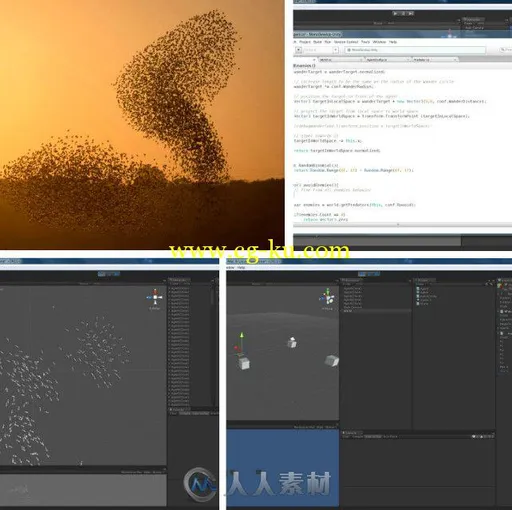The height and width of the screenshot is (510, 512).
Task: Open the third member selector dropdown above code
Action: coord(435,60)
